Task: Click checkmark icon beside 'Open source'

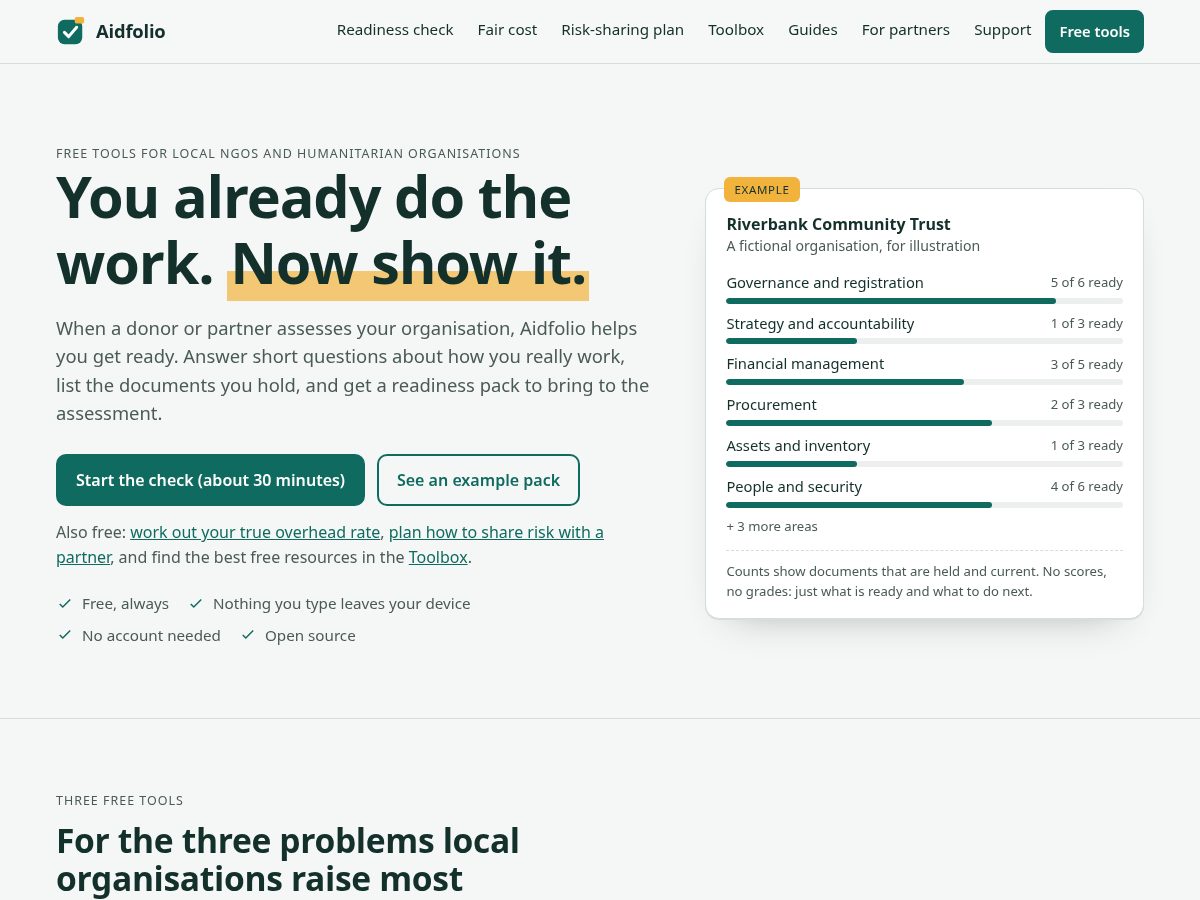Action: [248, 635]
